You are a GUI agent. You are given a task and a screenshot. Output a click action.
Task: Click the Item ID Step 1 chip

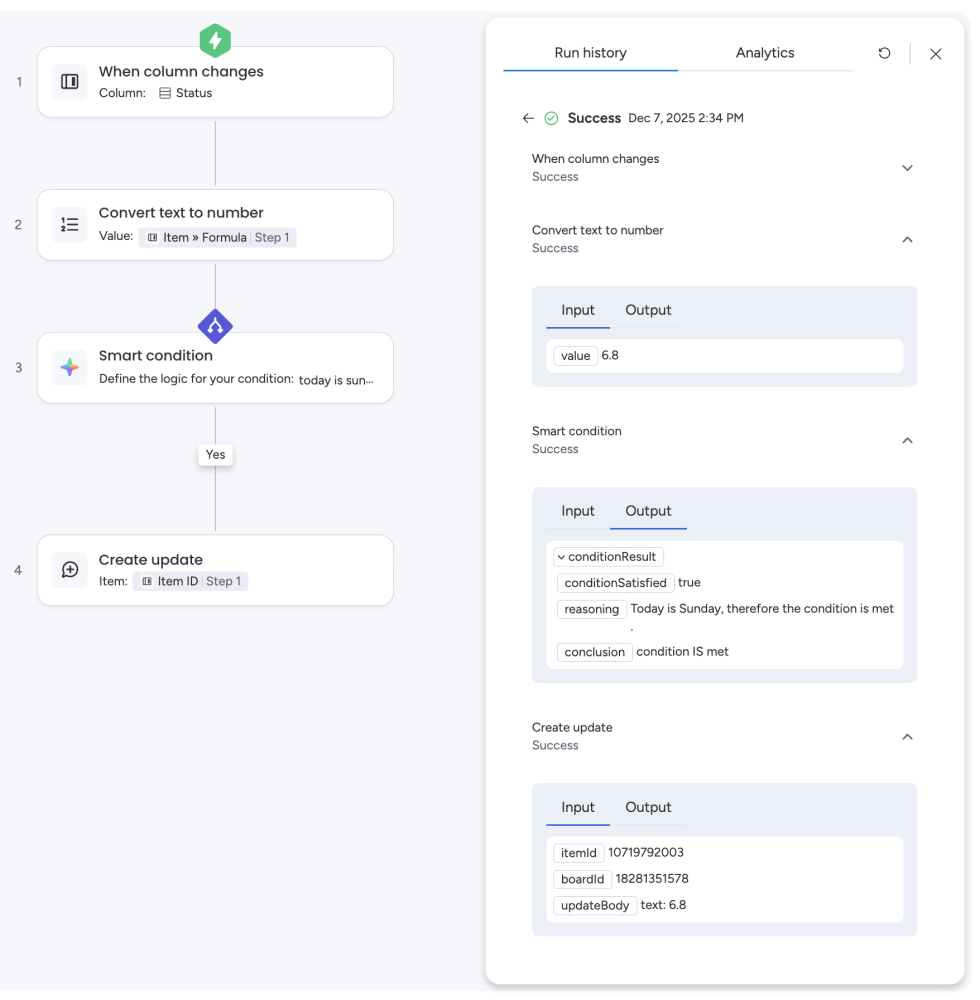pos(190,581)
